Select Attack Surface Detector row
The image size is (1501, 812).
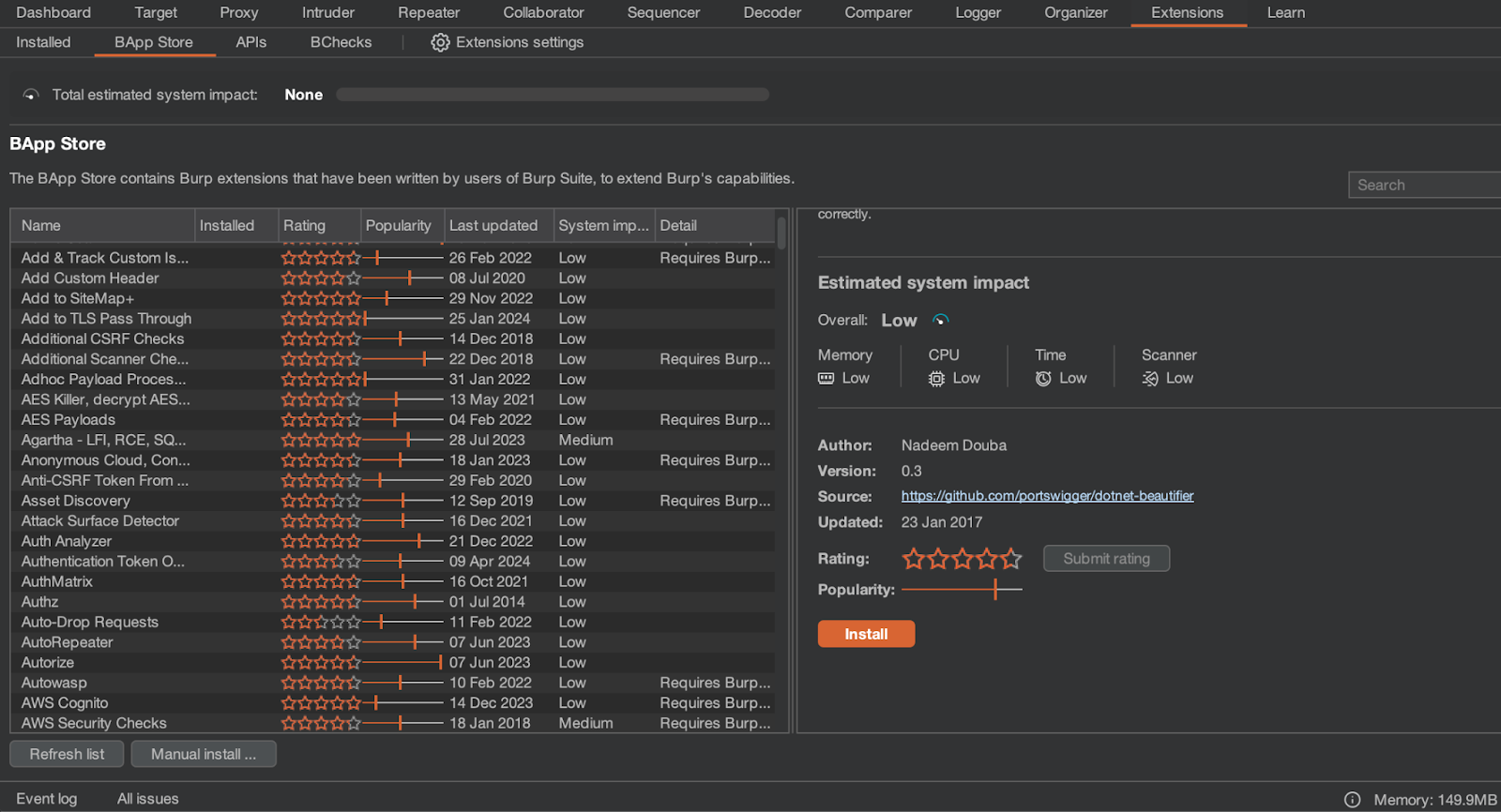(393, 521)
